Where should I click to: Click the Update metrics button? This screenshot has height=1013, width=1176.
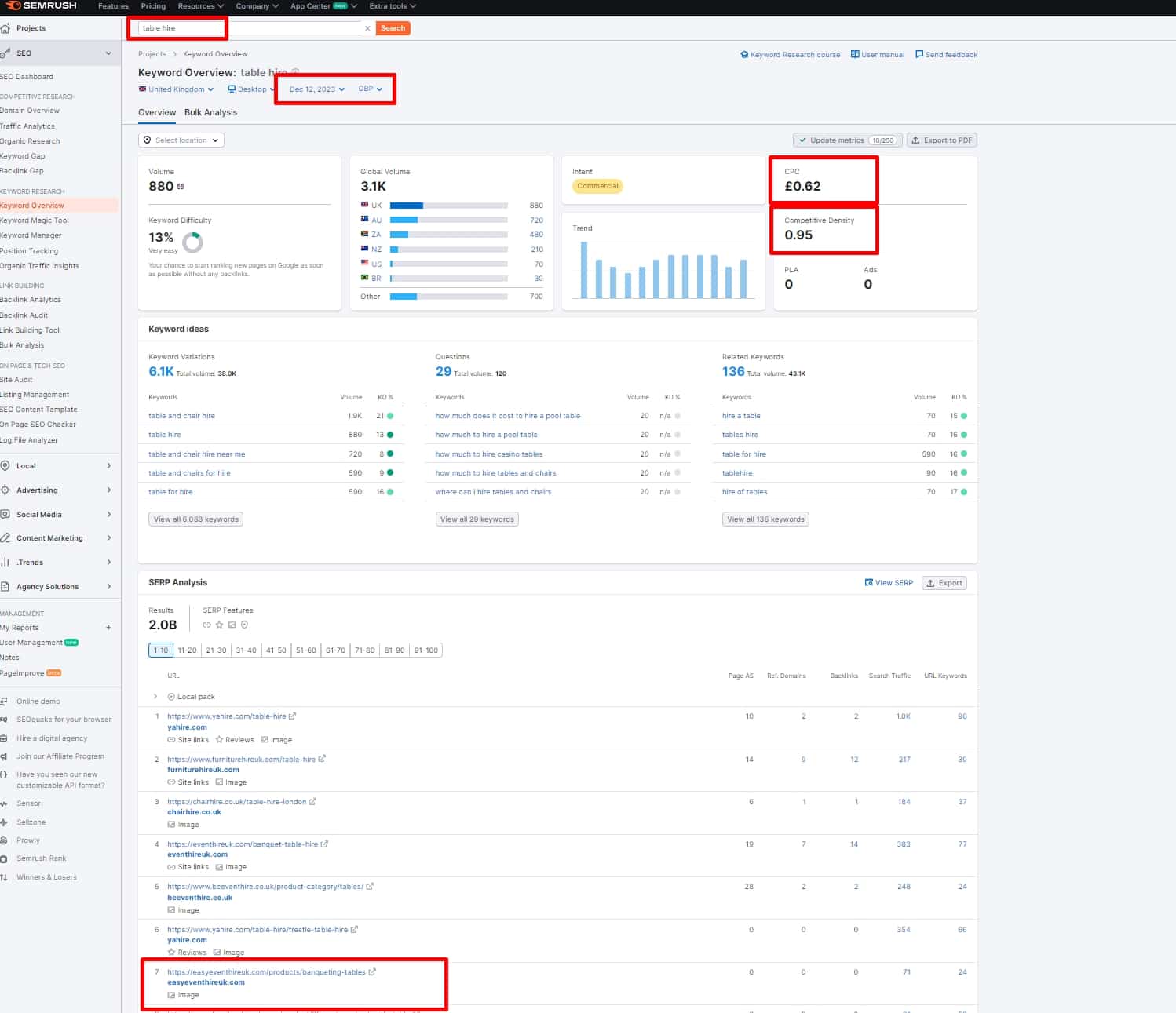click(x=848, y=140)
